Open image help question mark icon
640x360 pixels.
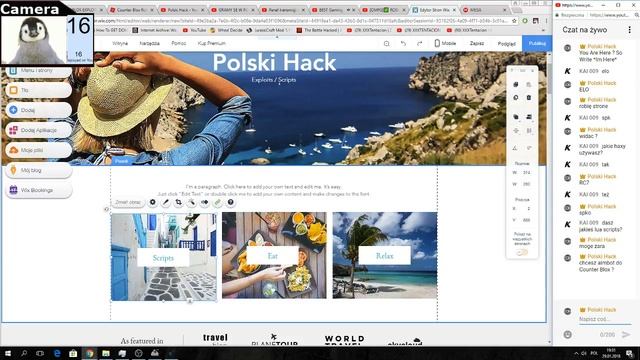tap(231, 202)
